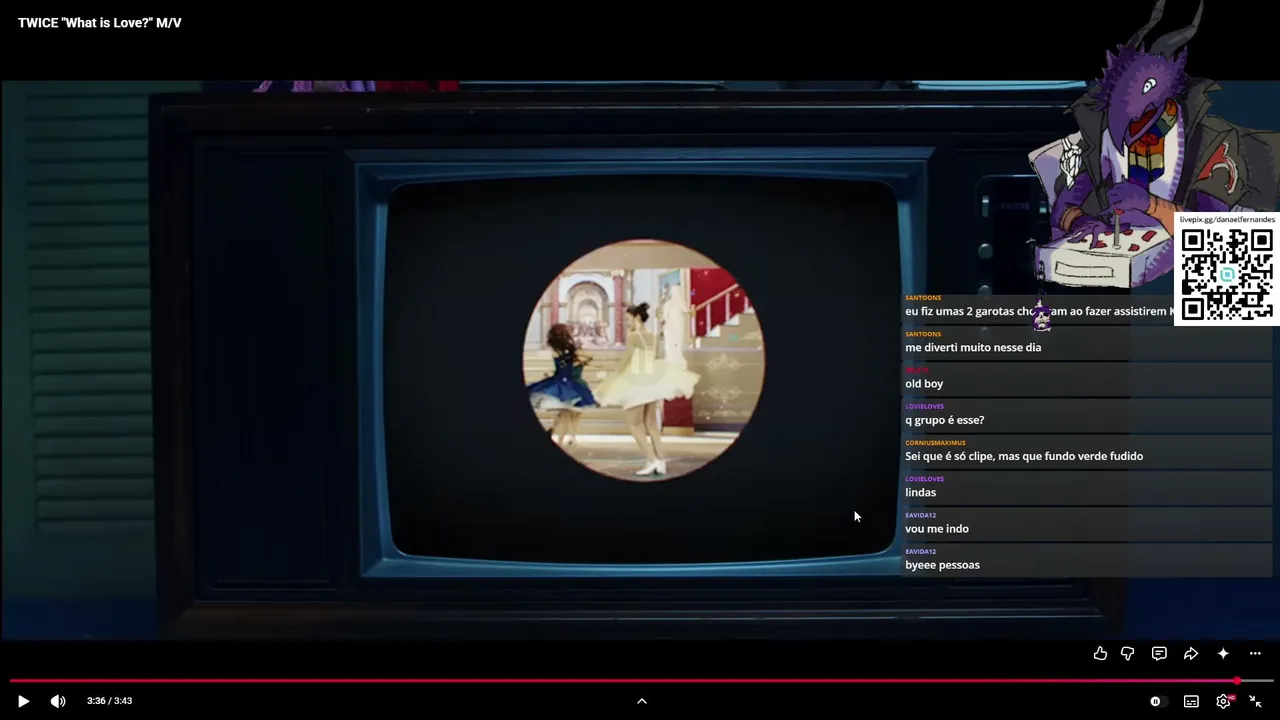
Task: Click the livepix.gg/danaelfernandes link text
Action: point(1227,219)
